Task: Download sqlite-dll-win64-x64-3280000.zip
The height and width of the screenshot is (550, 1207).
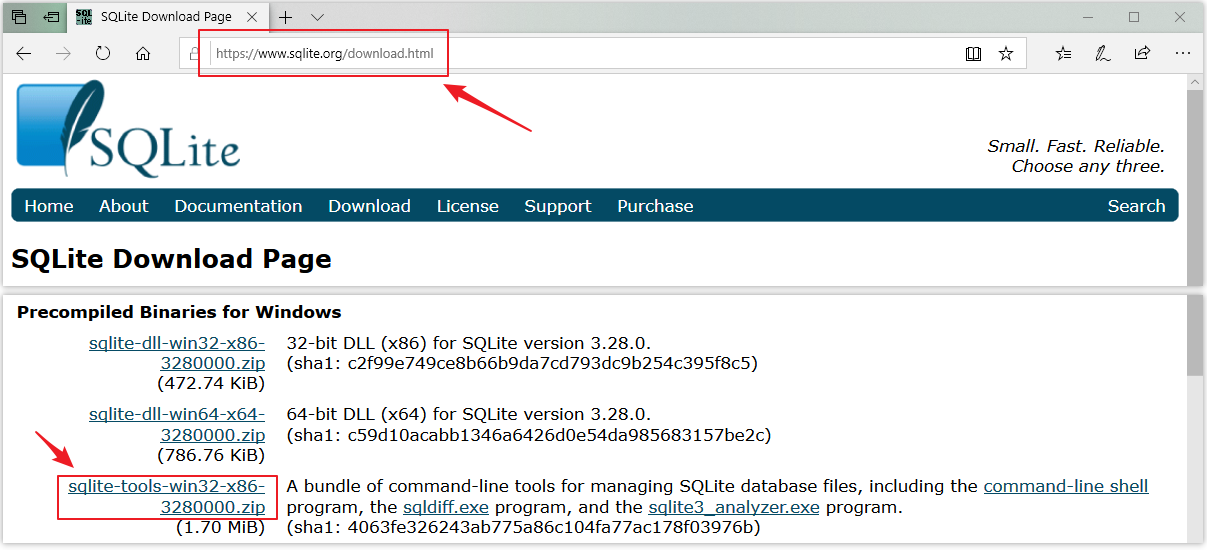Action: [x=177, y=424]
